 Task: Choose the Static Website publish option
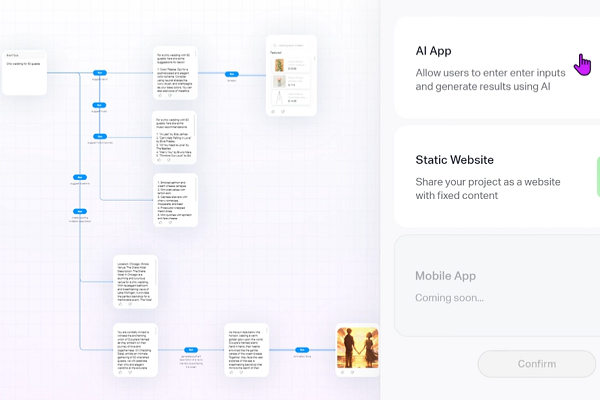click(497, 176)
